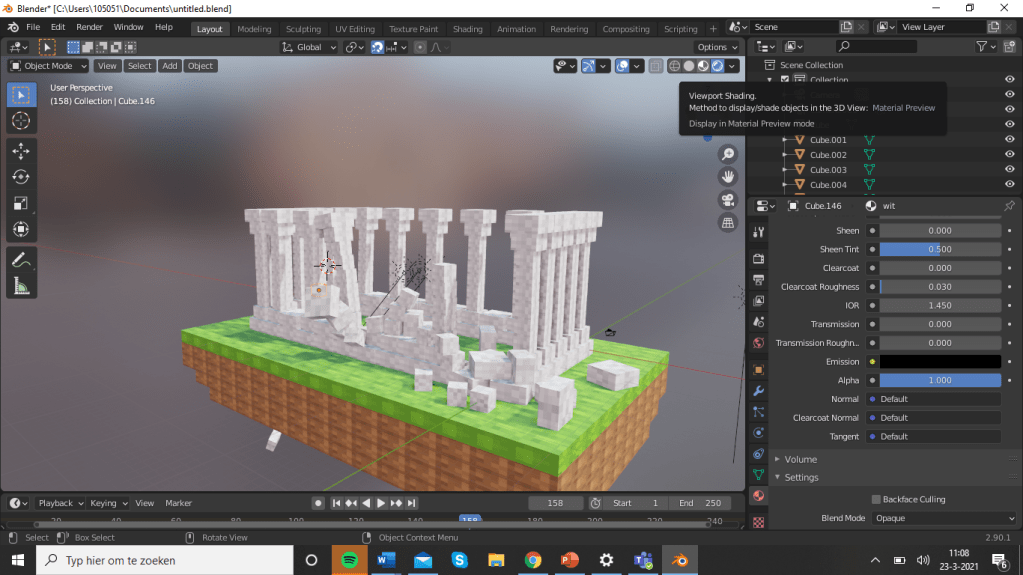Screen dimensions: 1023x575
Task: Hide Cube.003 using its eye icon
Action: pyautogui.click(x=1009, y=170)
